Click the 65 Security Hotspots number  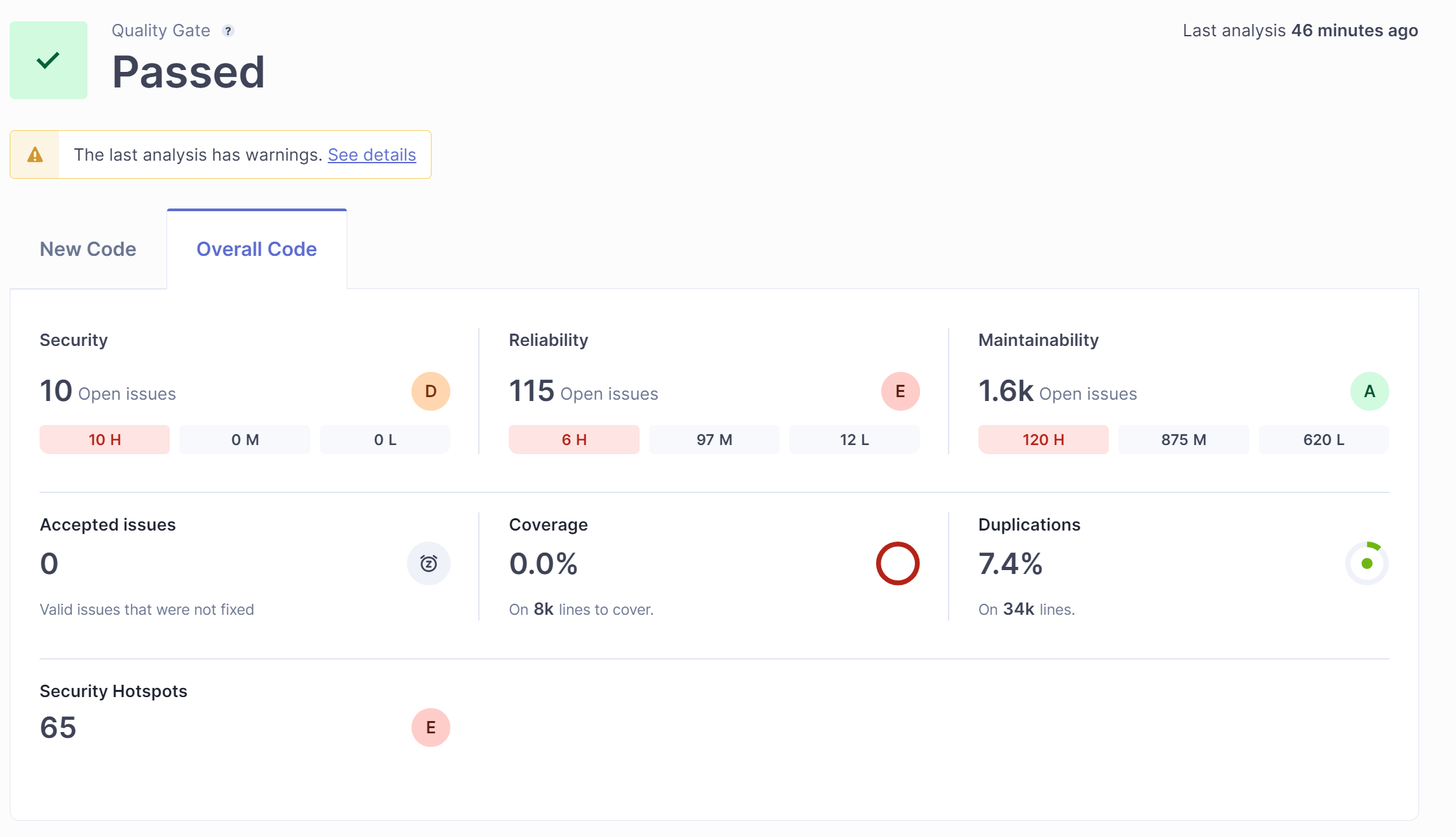point(58,728)
